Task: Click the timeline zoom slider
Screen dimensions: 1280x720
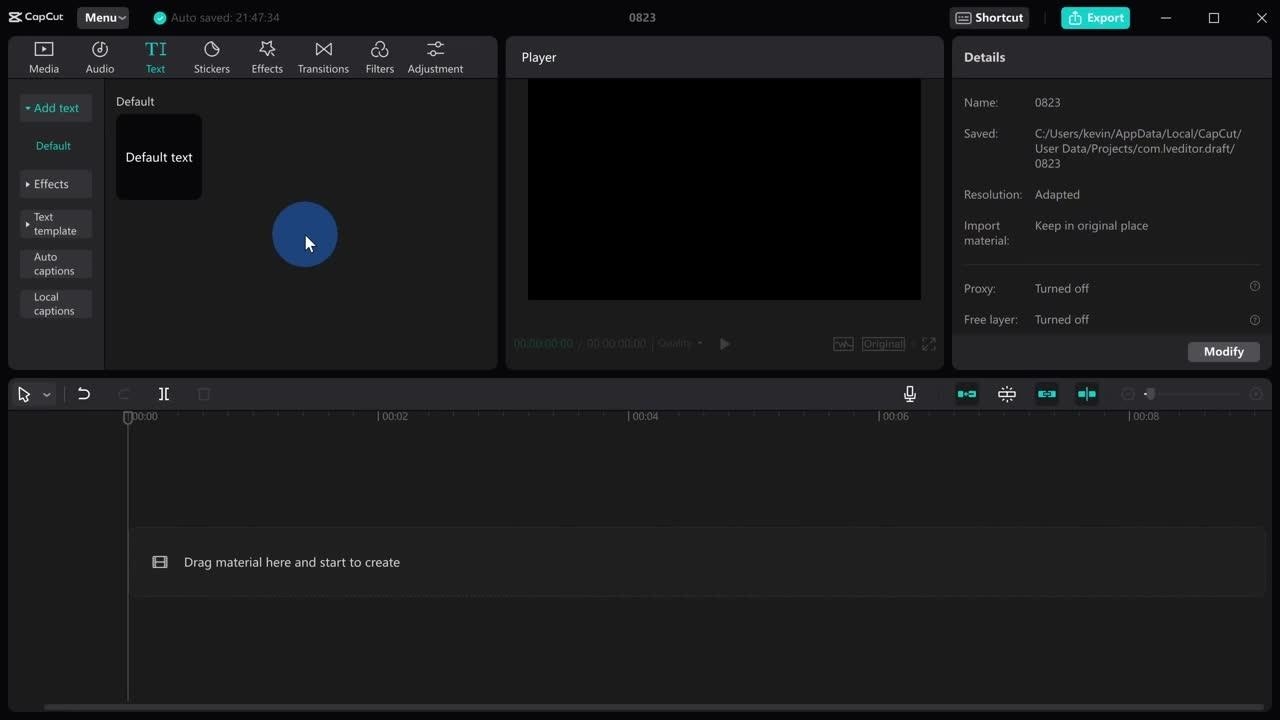Action: [x=1193, y=394]
